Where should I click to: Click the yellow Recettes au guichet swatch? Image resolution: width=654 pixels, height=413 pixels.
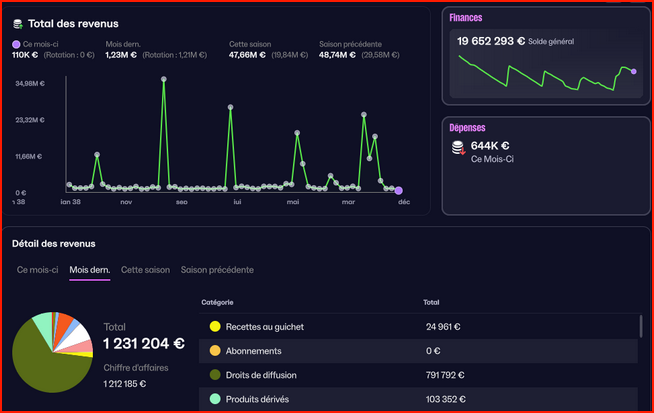click(x=214, y=326)
